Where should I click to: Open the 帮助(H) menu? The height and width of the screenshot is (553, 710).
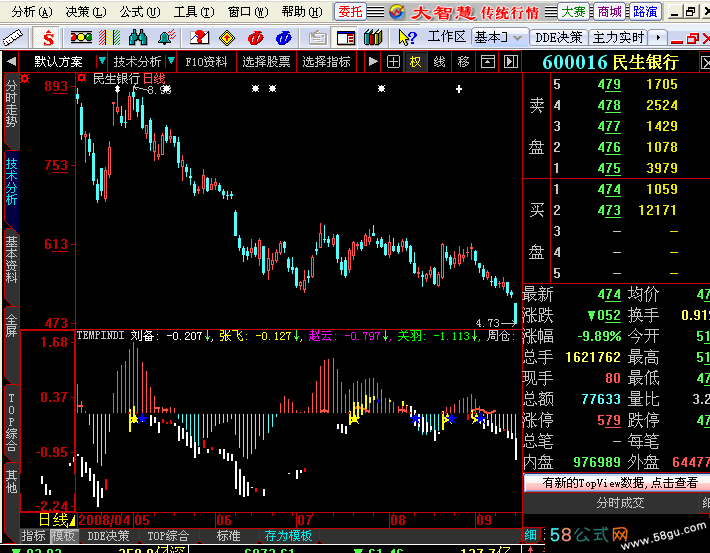pyautogui.click(x=302, y=12)
